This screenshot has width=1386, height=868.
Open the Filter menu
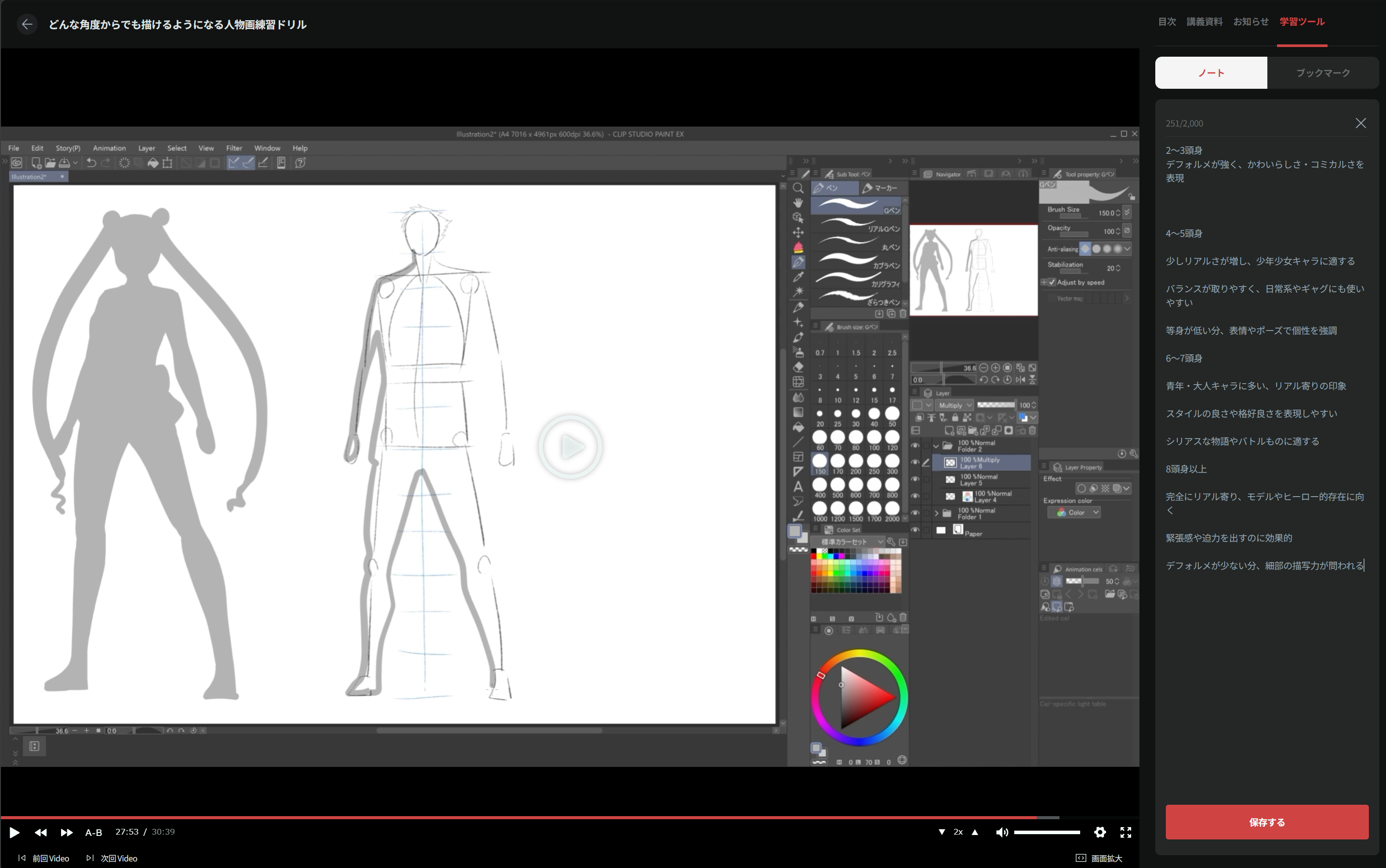point(234,148)
